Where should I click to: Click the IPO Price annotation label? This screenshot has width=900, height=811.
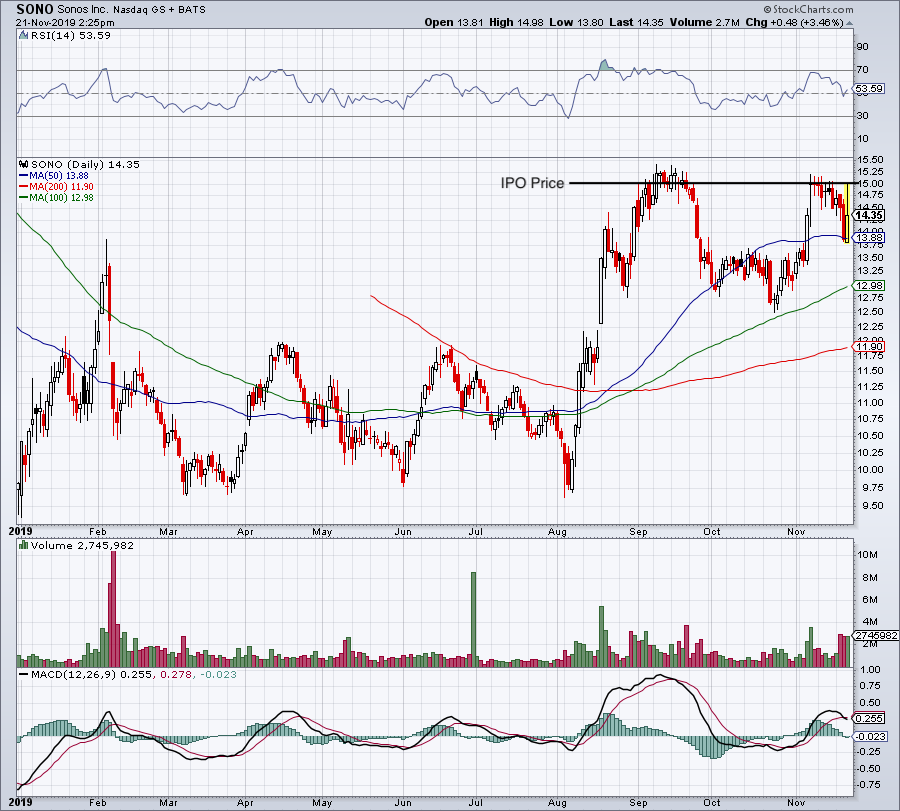click(532, 183)
